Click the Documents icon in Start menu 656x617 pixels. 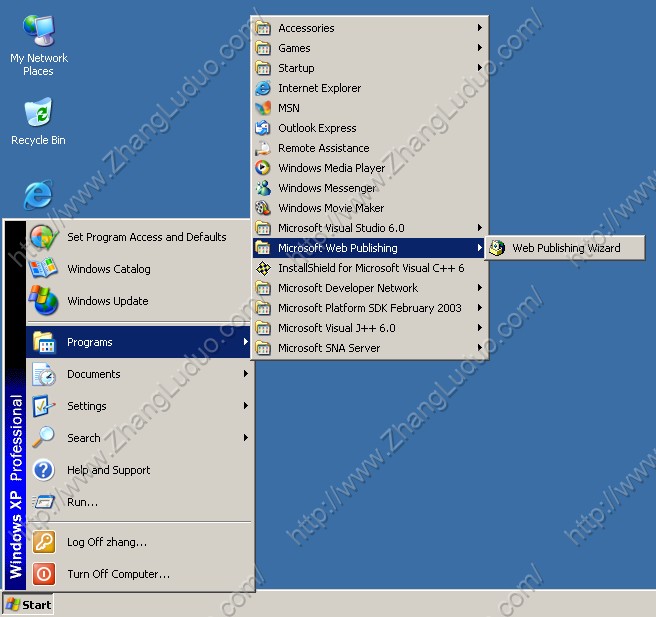coord(44,374)
